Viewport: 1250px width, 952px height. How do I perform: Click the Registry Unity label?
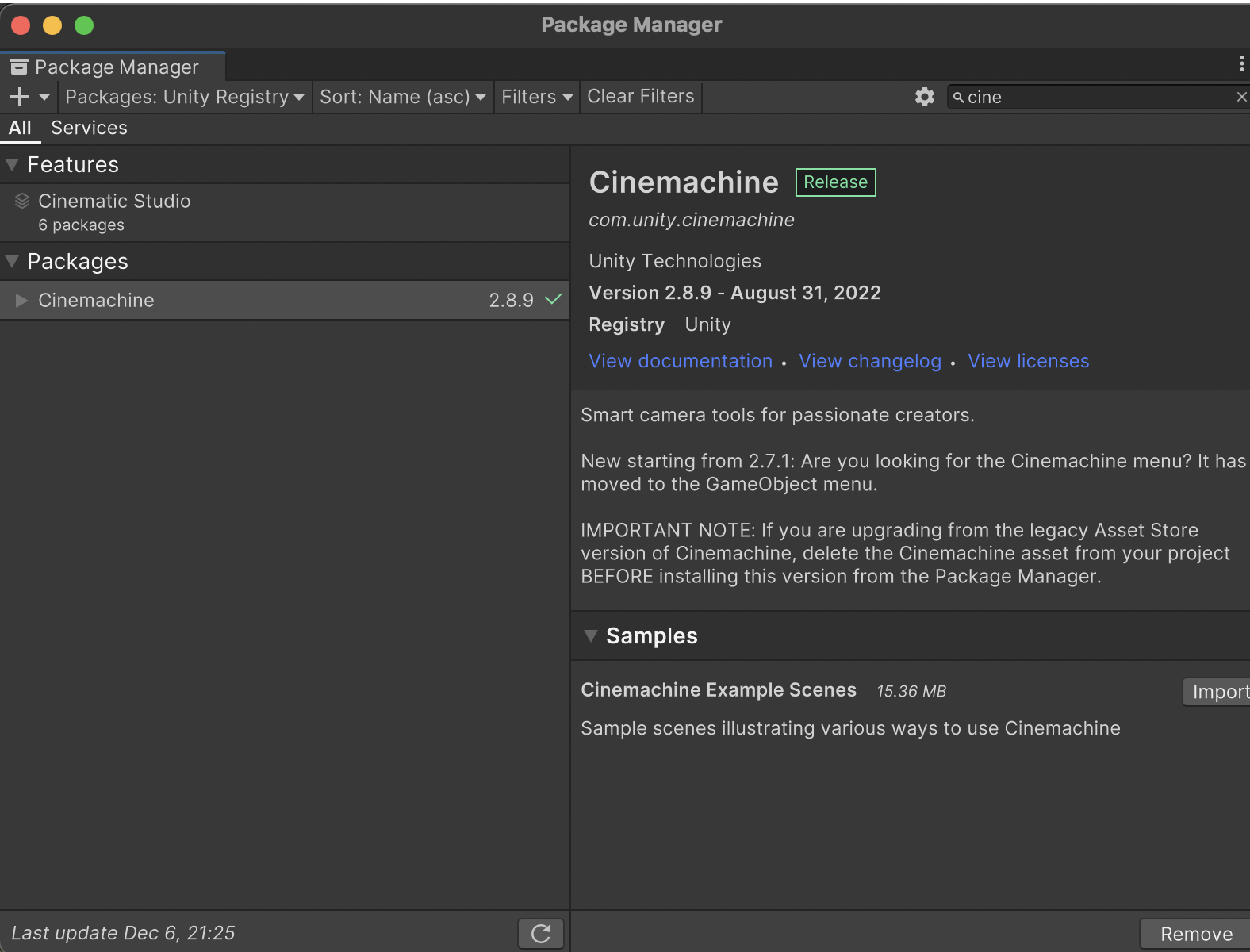point(660,324)
